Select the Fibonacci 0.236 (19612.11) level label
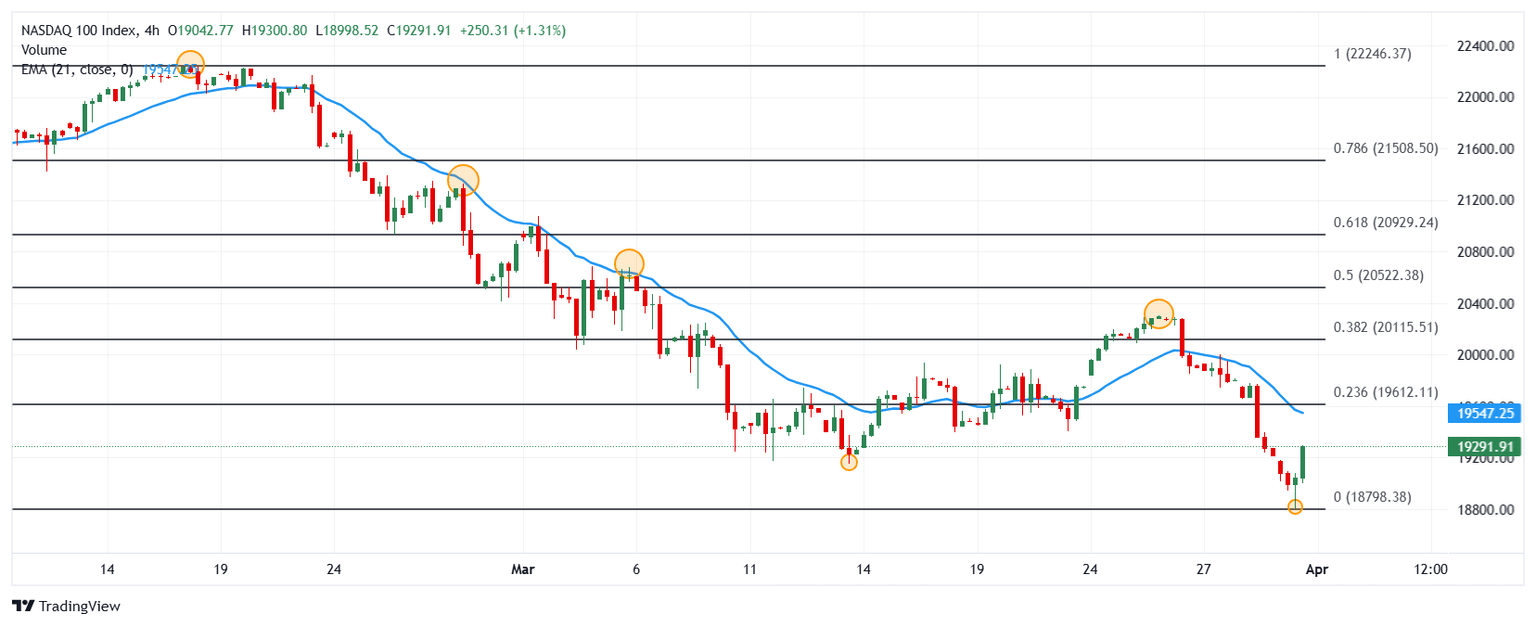This screenshot has height=626, width=1536. 1386,392
